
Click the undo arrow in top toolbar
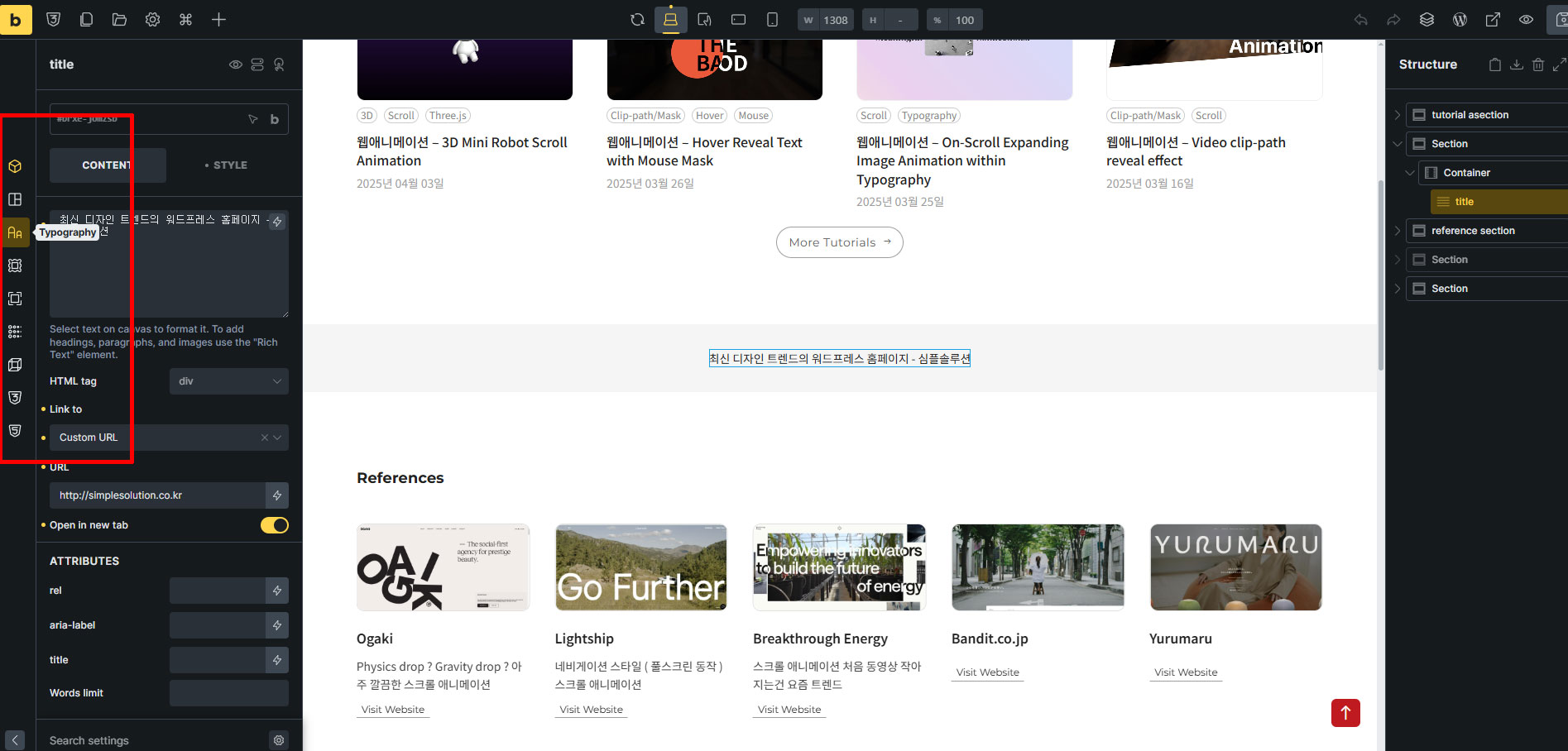[x=1360, y=20]
